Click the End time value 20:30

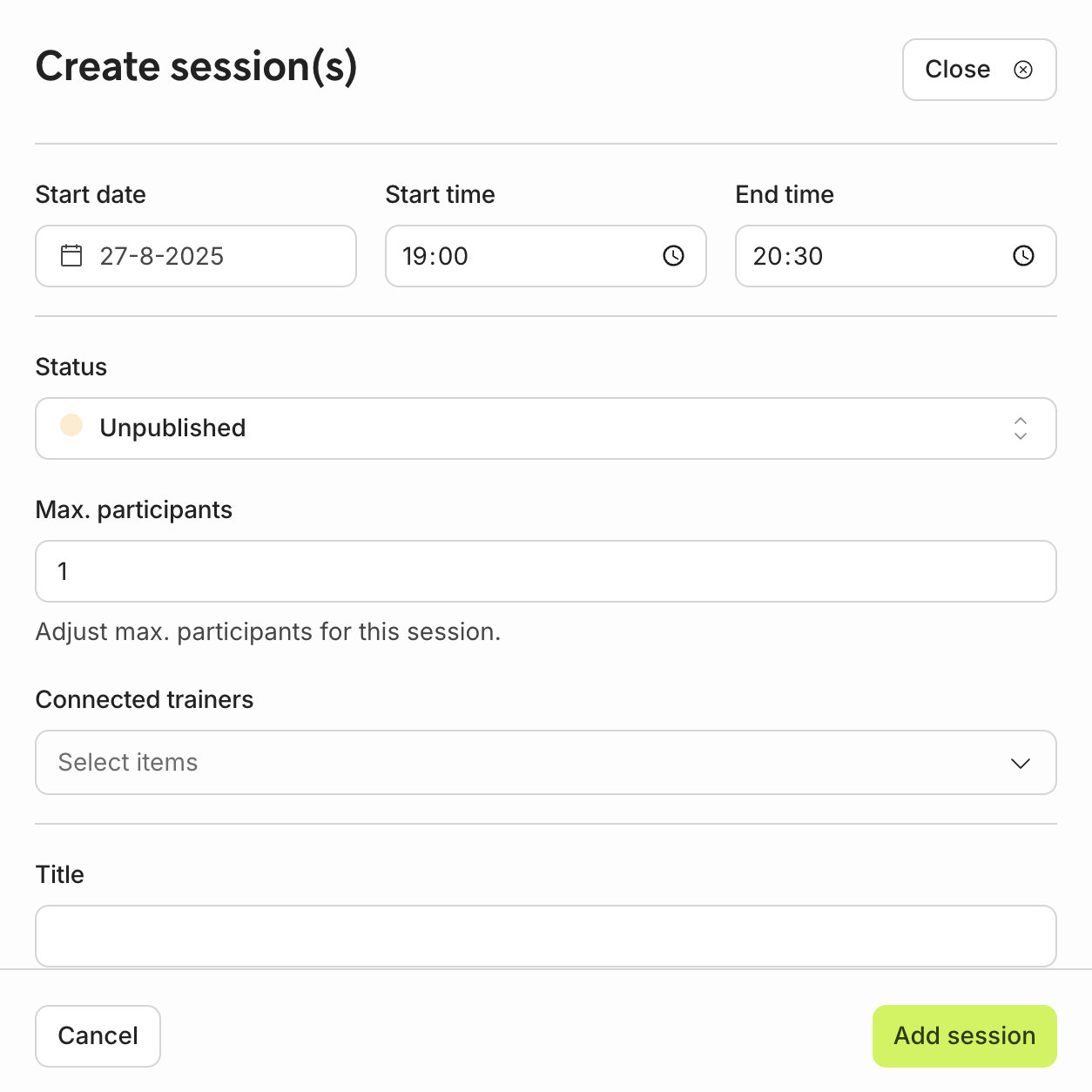coord(787,256)
